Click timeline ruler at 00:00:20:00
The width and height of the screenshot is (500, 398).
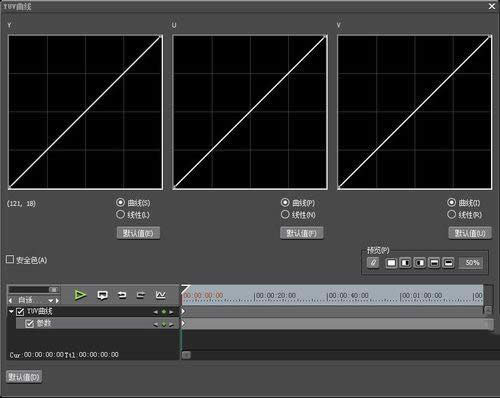275,296
